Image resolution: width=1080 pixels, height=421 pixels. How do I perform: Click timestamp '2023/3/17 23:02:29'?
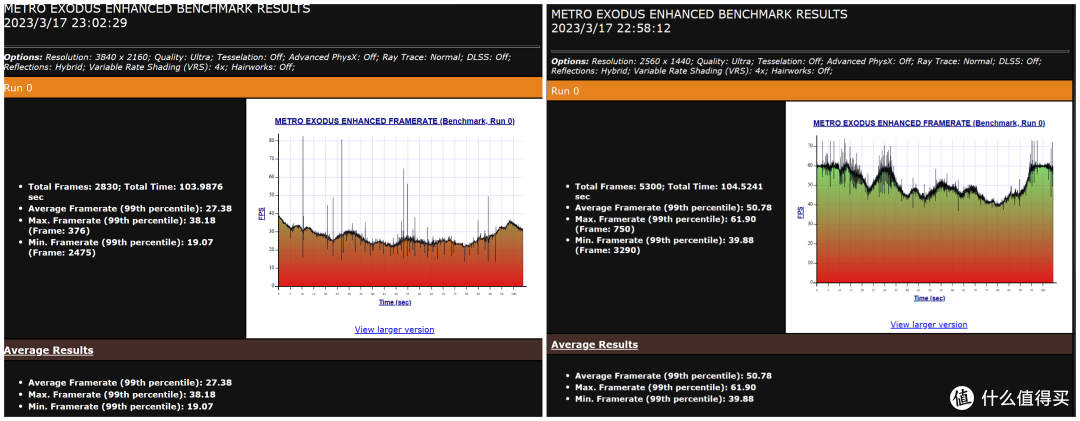65,23
